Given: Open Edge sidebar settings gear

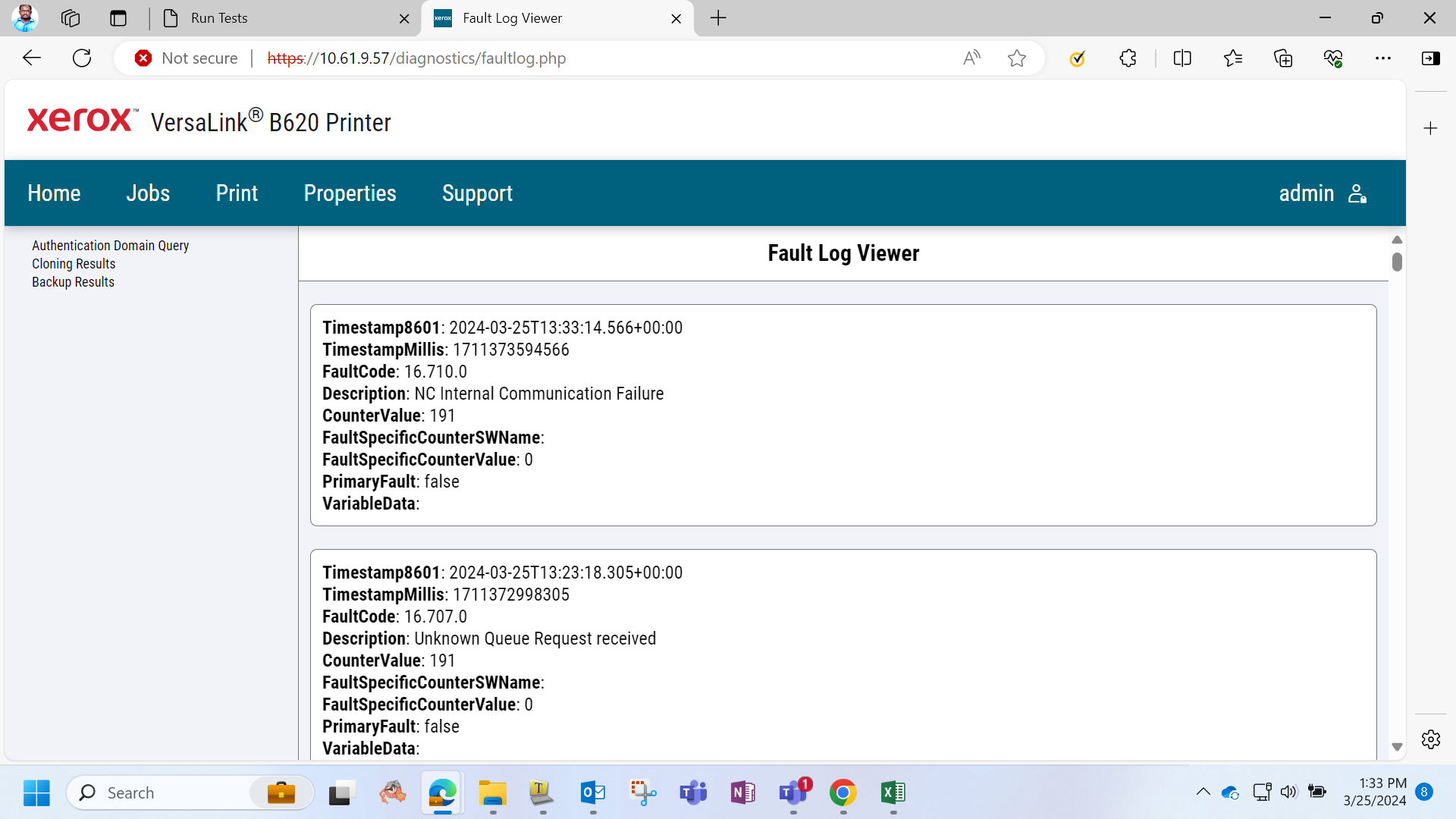Looking at the screenshot, I should coord(1431,739).
